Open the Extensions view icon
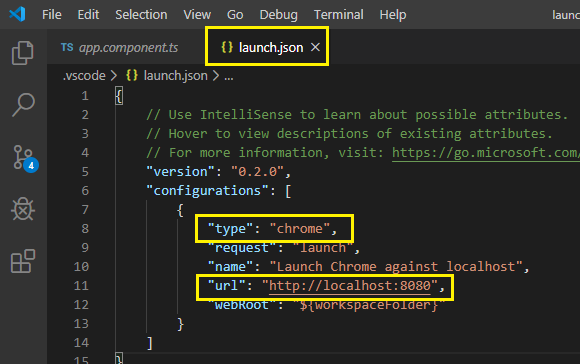This screenshot has height=364, width=580. click(x=23, y=261)
